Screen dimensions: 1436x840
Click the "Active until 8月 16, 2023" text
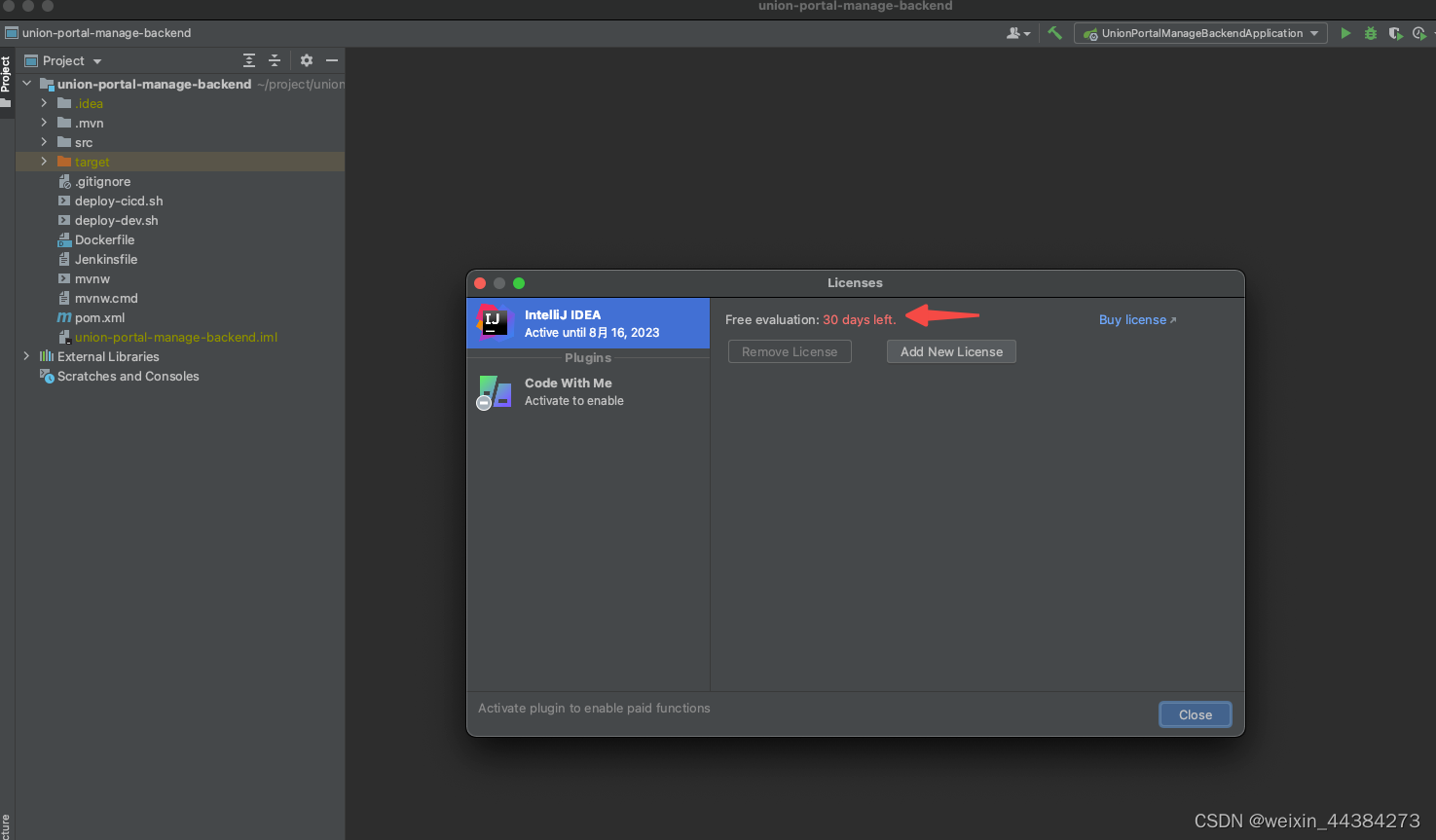pyautogui.click(x=592, y=333)
